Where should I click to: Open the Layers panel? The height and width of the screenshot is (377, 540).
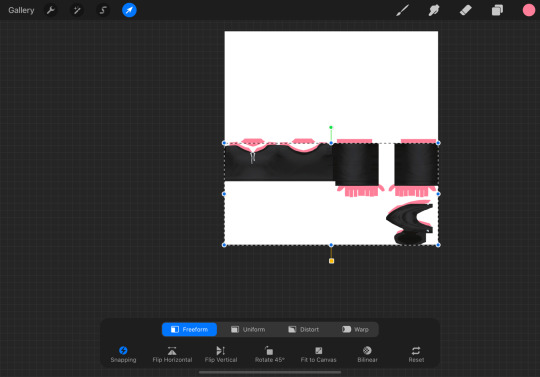(x=497, y=10)
